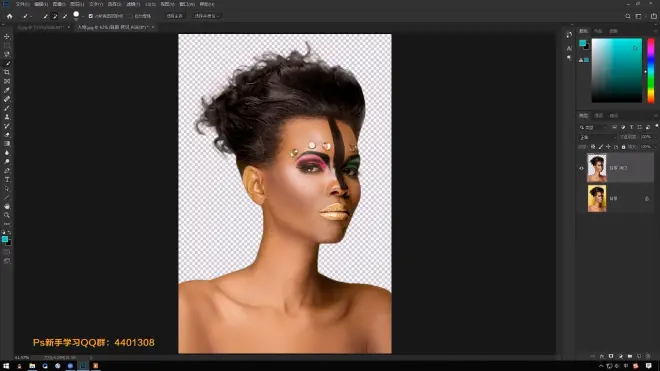The width and height of the screenshot is (660, 371).
Task: Switch to the Swatches tab in color panel
Action: point(598,31)
